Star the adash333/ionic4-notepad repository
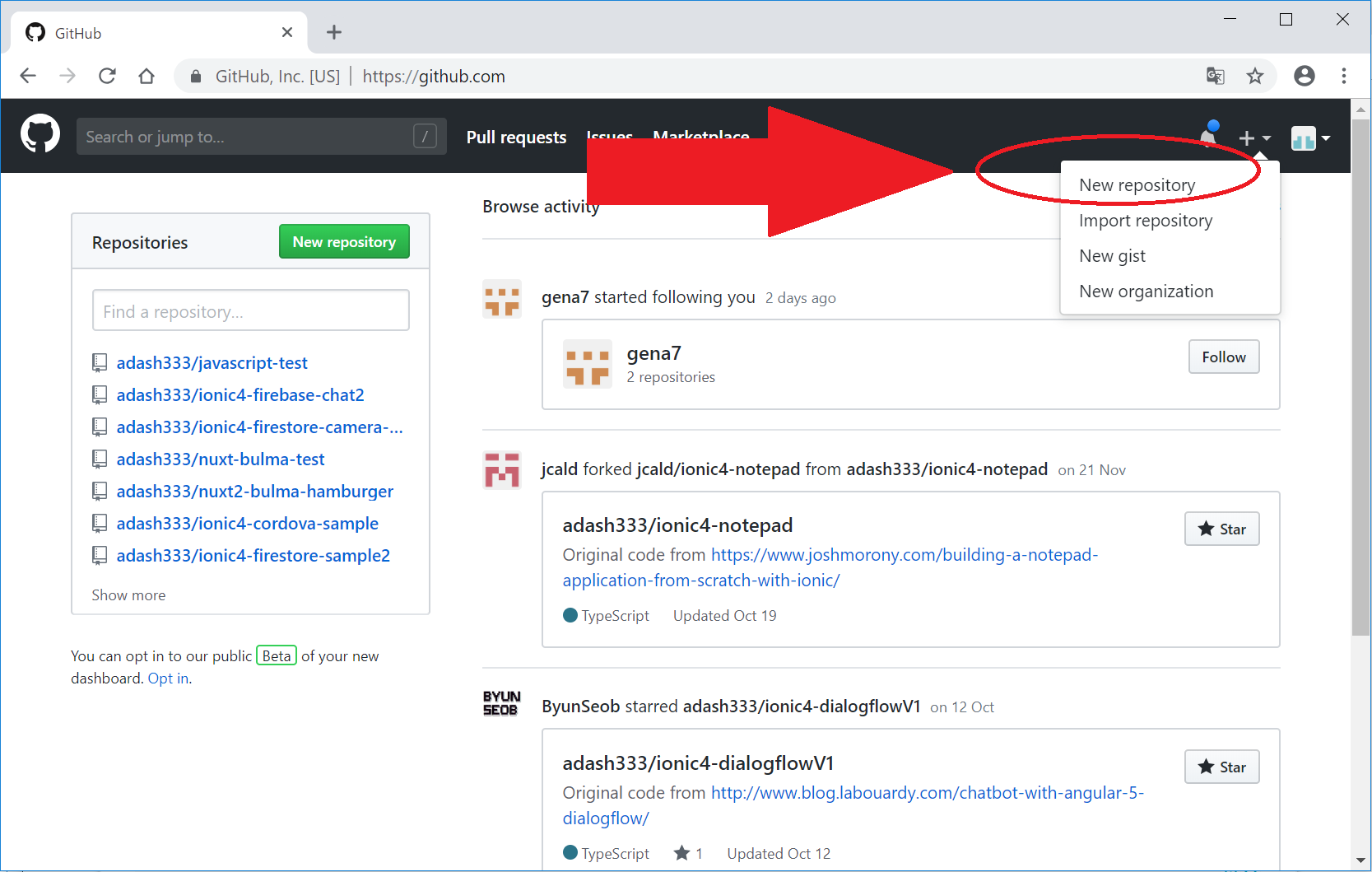The width and height of the screenshot is (1372, 872). click(x=1221, y=529)
